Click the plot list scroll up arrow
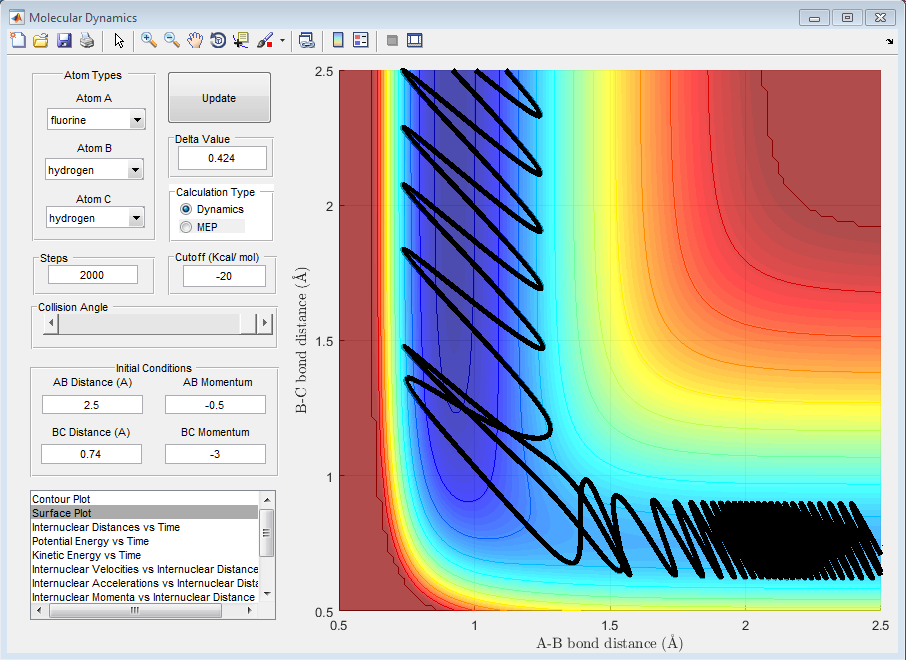 (x=267, y=499)
